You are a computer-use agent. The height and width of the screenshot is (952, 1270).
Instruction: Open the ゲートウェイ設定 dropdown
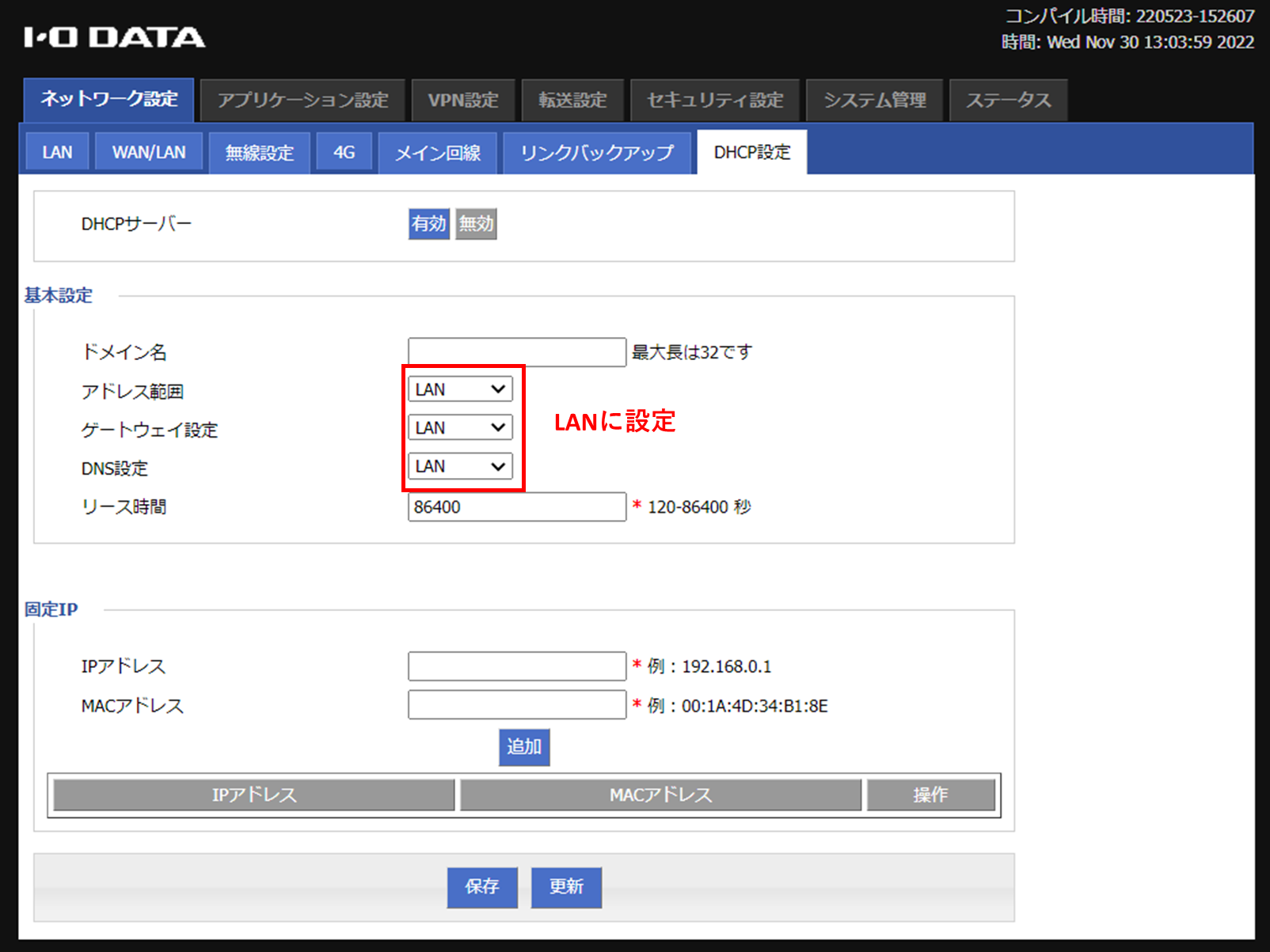pos(459,427)
